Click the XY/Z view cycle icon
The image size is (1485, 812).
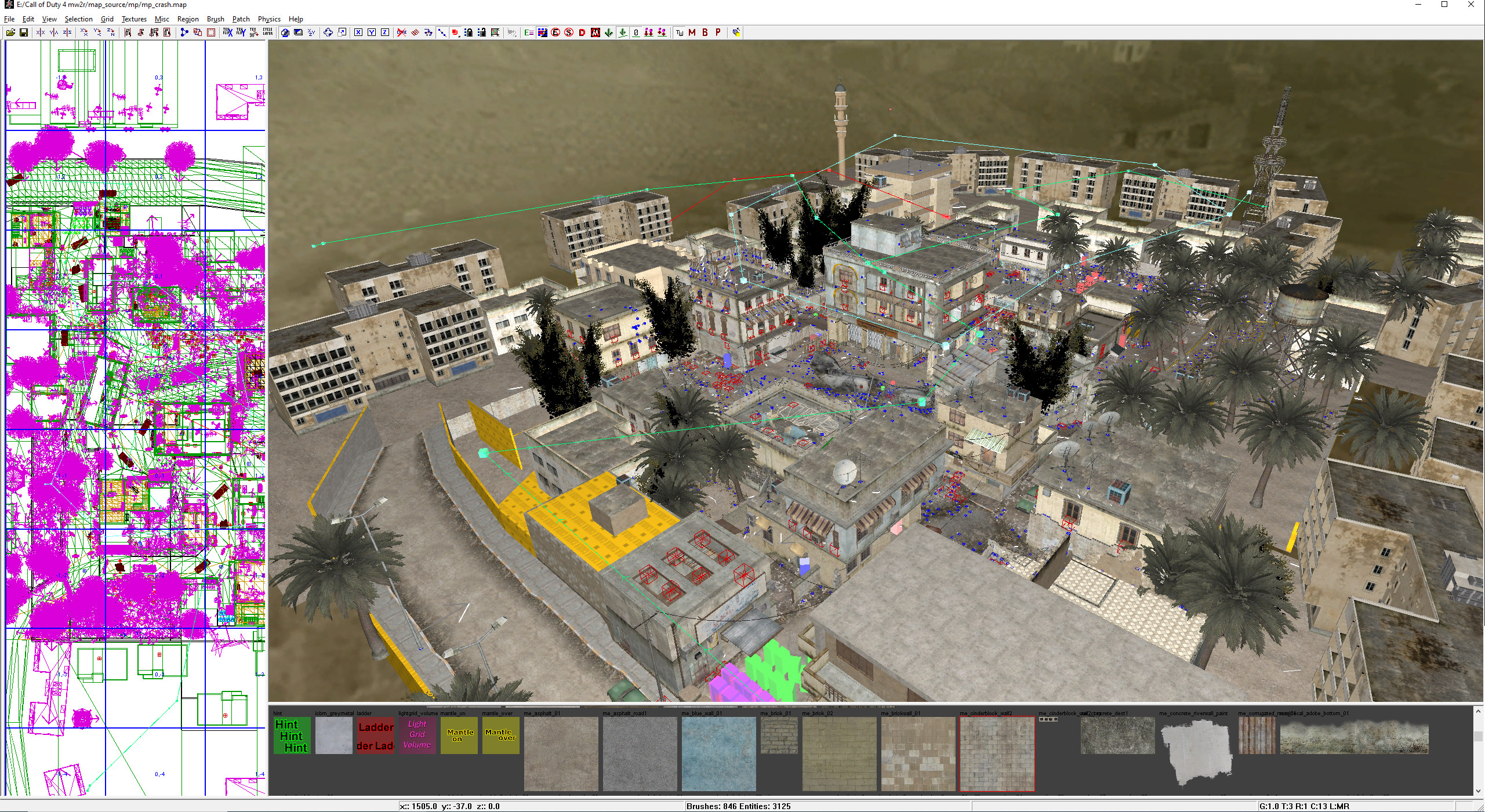tap(311, 32)
